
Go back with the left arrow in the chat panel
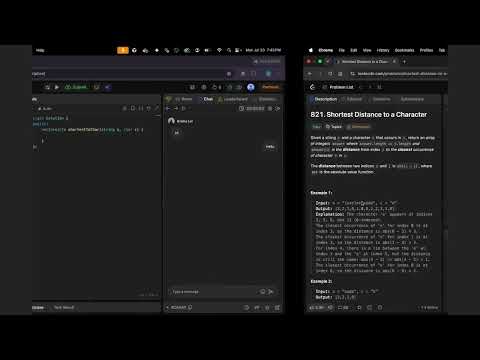168,108
